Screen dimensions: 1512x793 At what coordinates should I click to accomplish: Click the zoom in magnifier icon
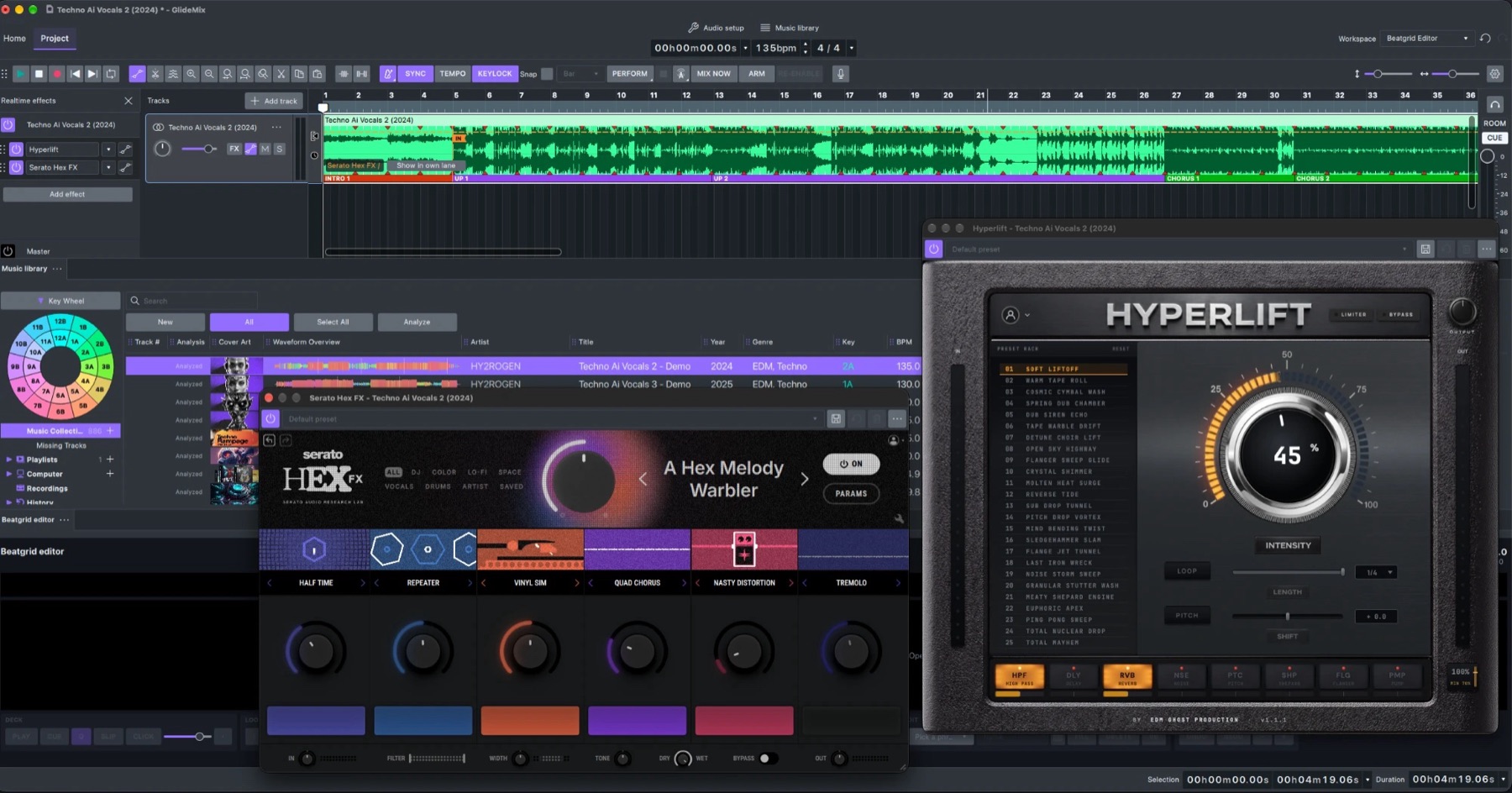(191, 74)
